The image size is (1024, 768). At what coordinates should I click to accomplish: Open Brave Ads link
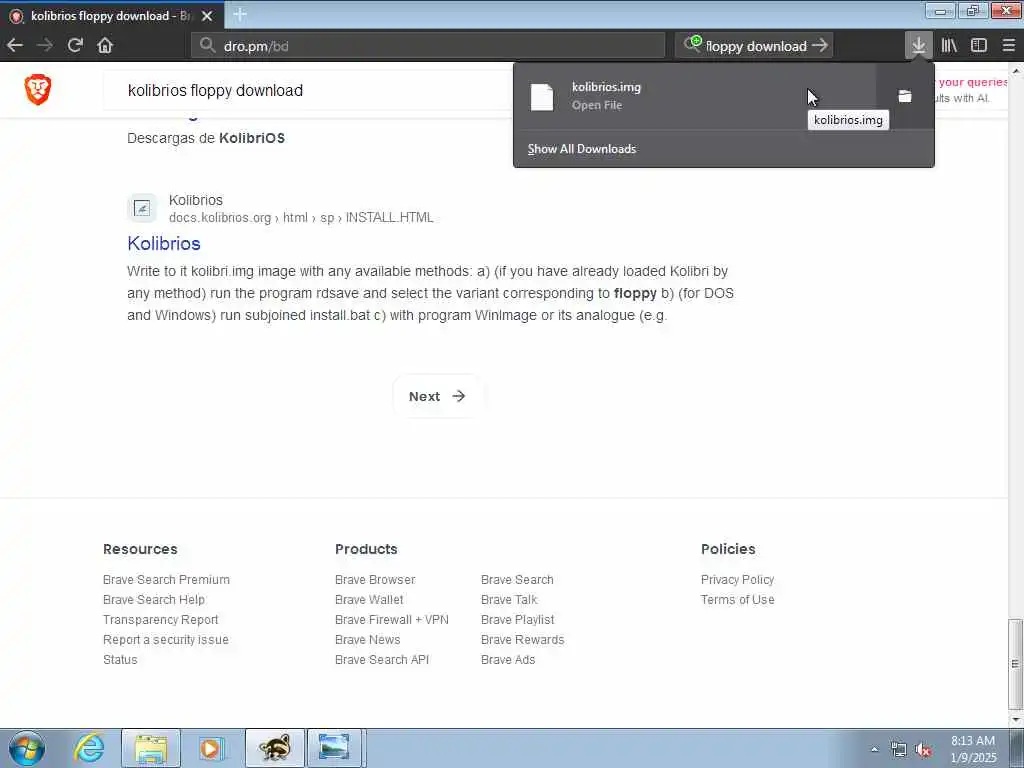coord(508,660)
